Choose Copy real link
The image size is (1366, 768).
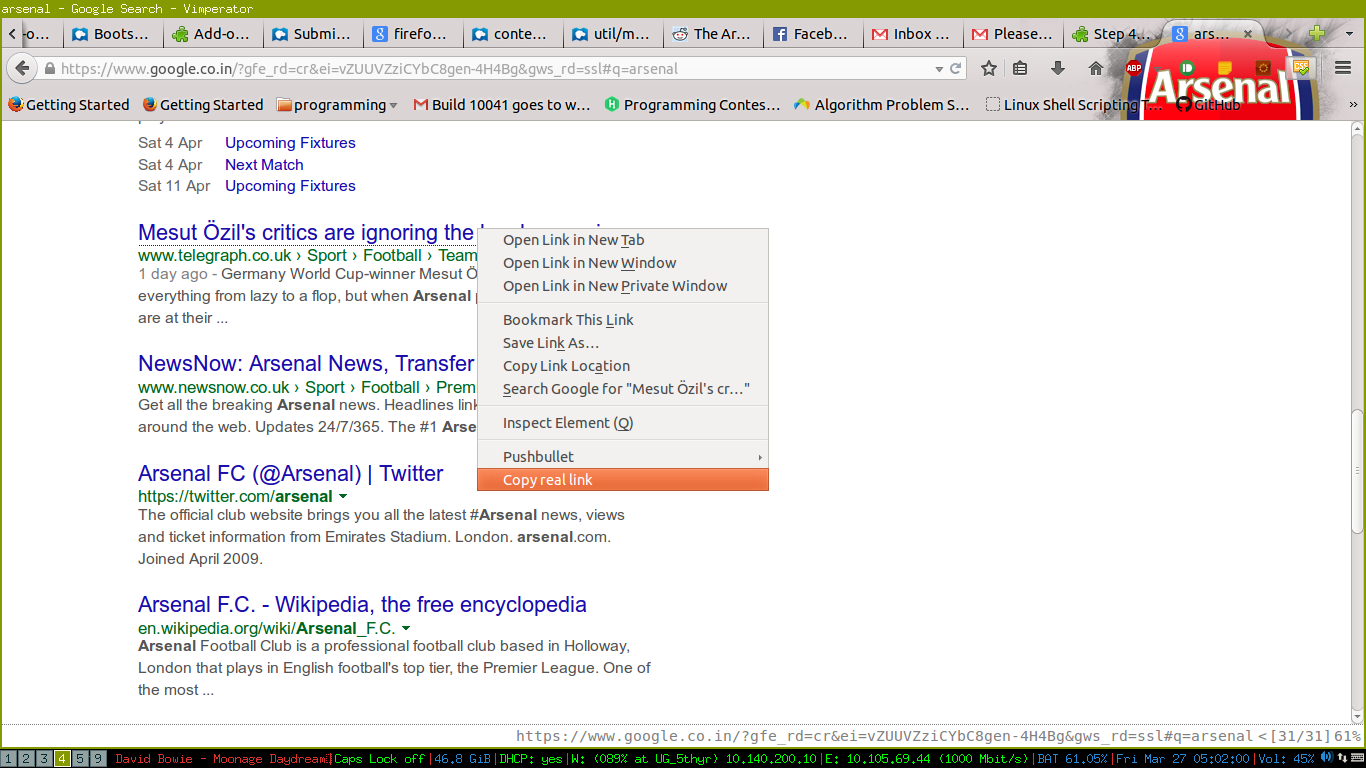[x=623, y=480]
